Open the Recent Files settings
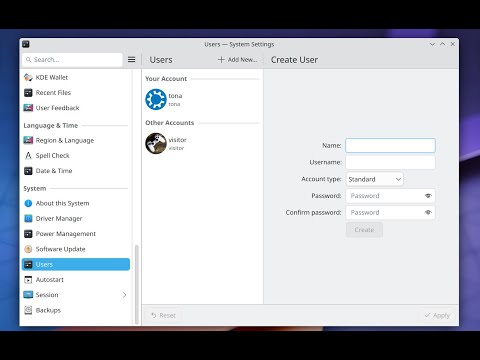This screenshot has width=480, height=360. [x=76, y=93]
